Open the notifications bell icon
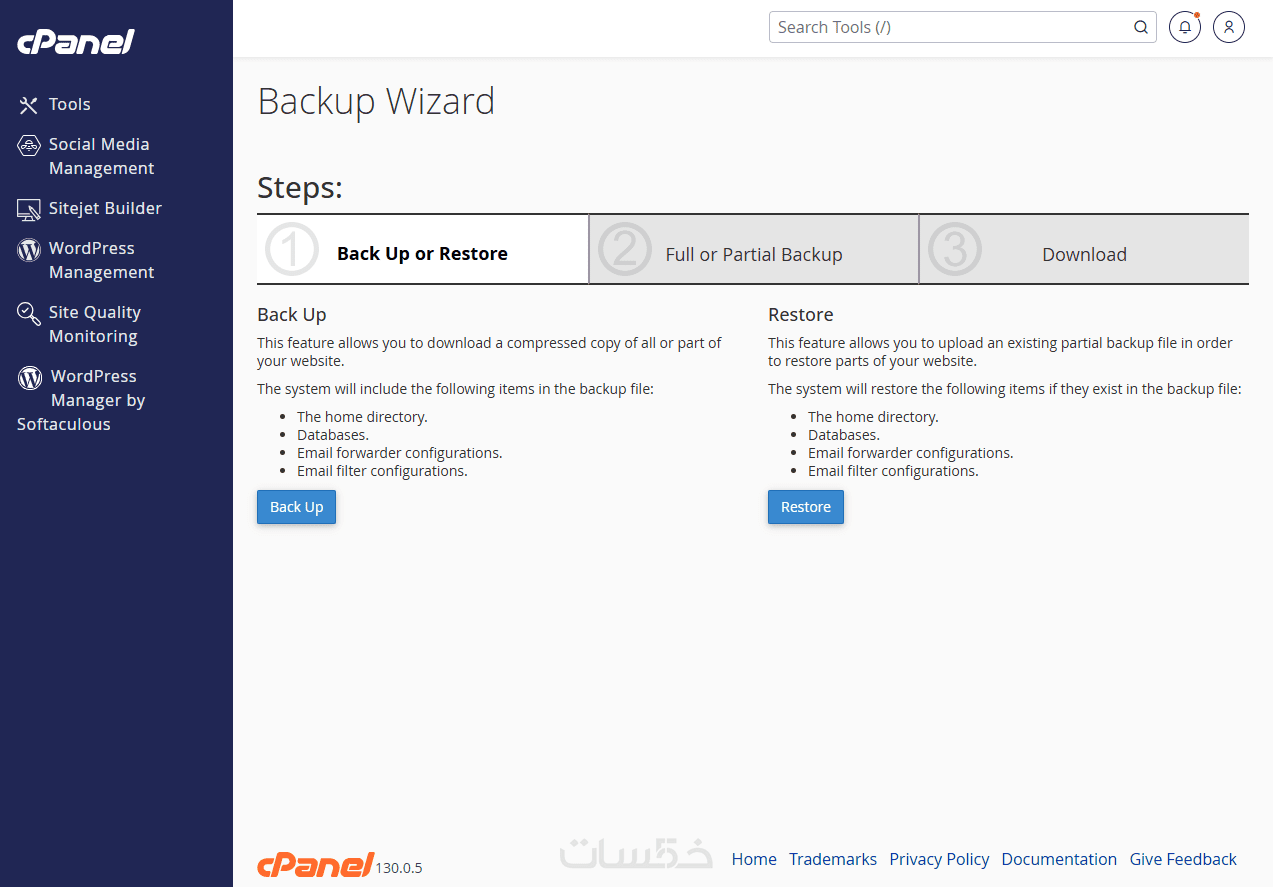Viewport: 1273px width, 887px height. tap(1184, 27)
